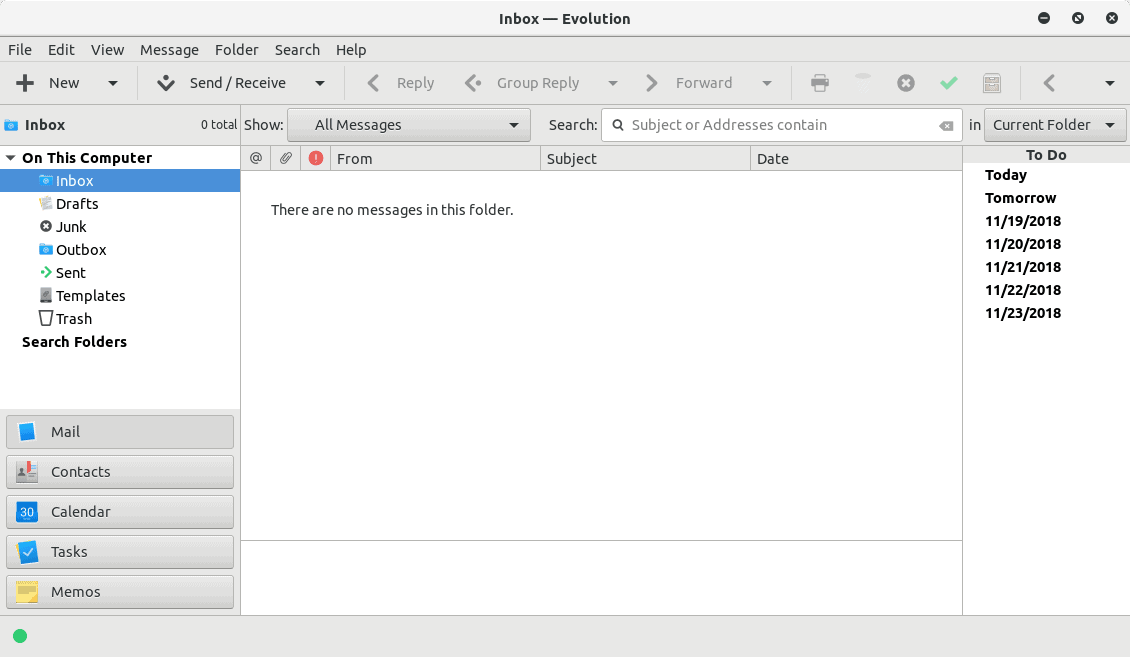Click the 11/22/2018 To Do entry
Image resolution: width=1130 pixels, height=657 pixels.
pos(1023,290)
